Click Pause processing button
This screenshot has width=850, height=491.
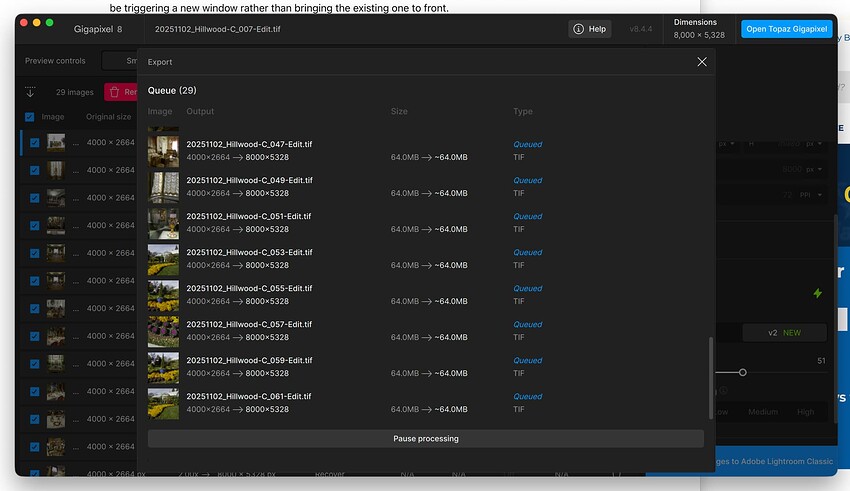426,438
